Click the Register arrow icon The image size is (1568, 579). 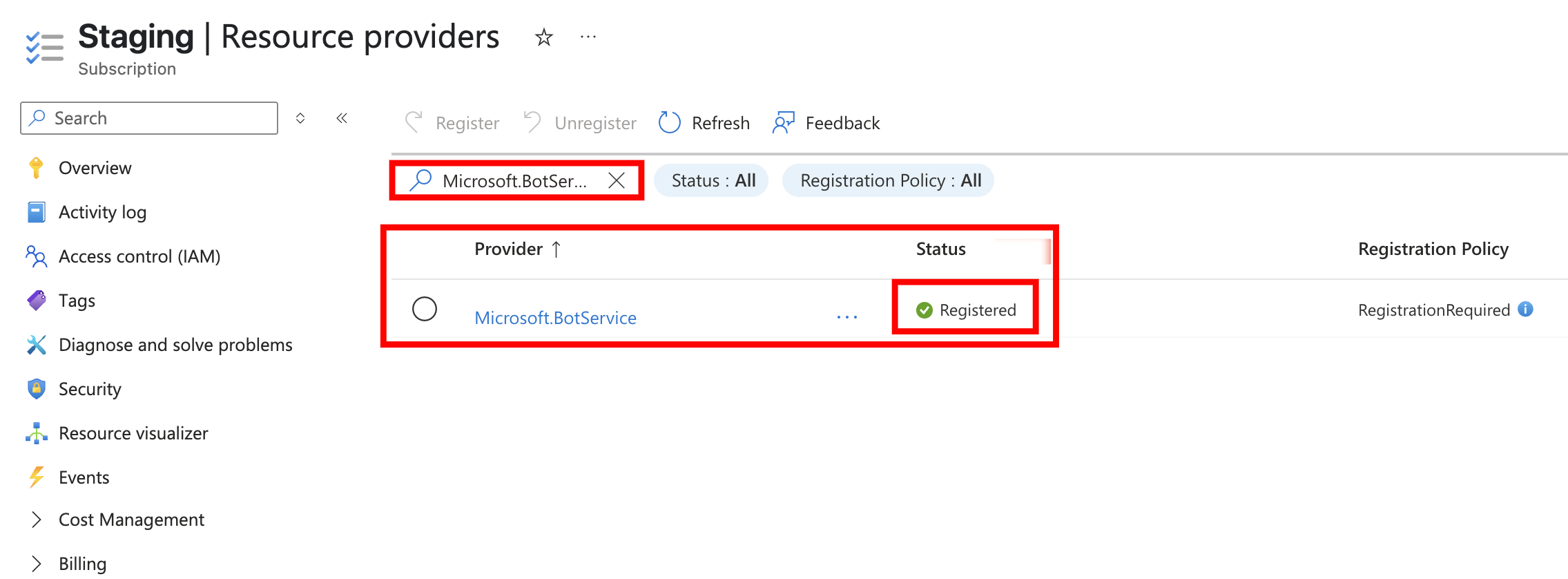pyautogui.click(x=414, y=122)
